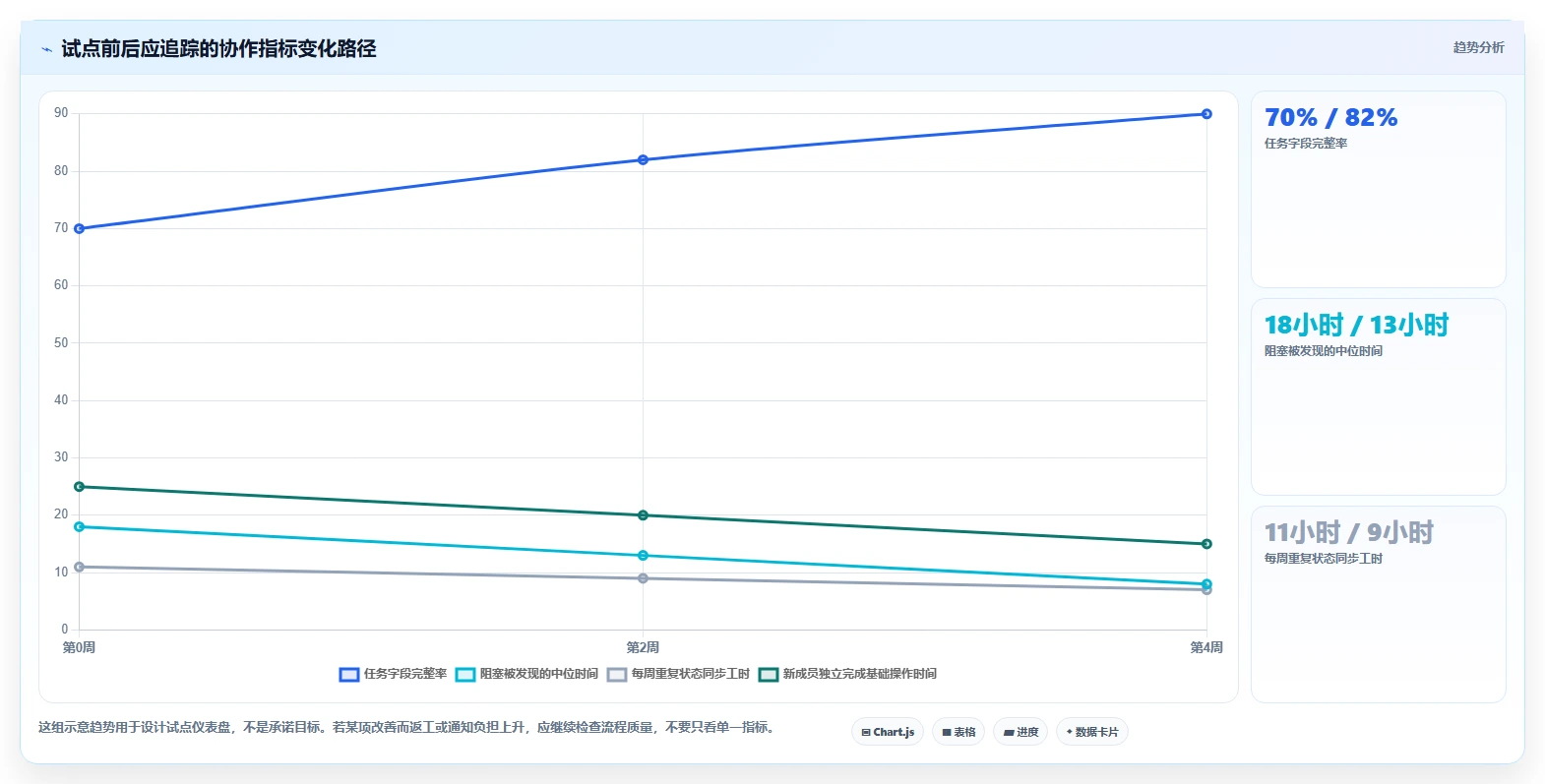
Task: Click the dark green data point at 第0周 (25)
Action: tap(80, 487)
